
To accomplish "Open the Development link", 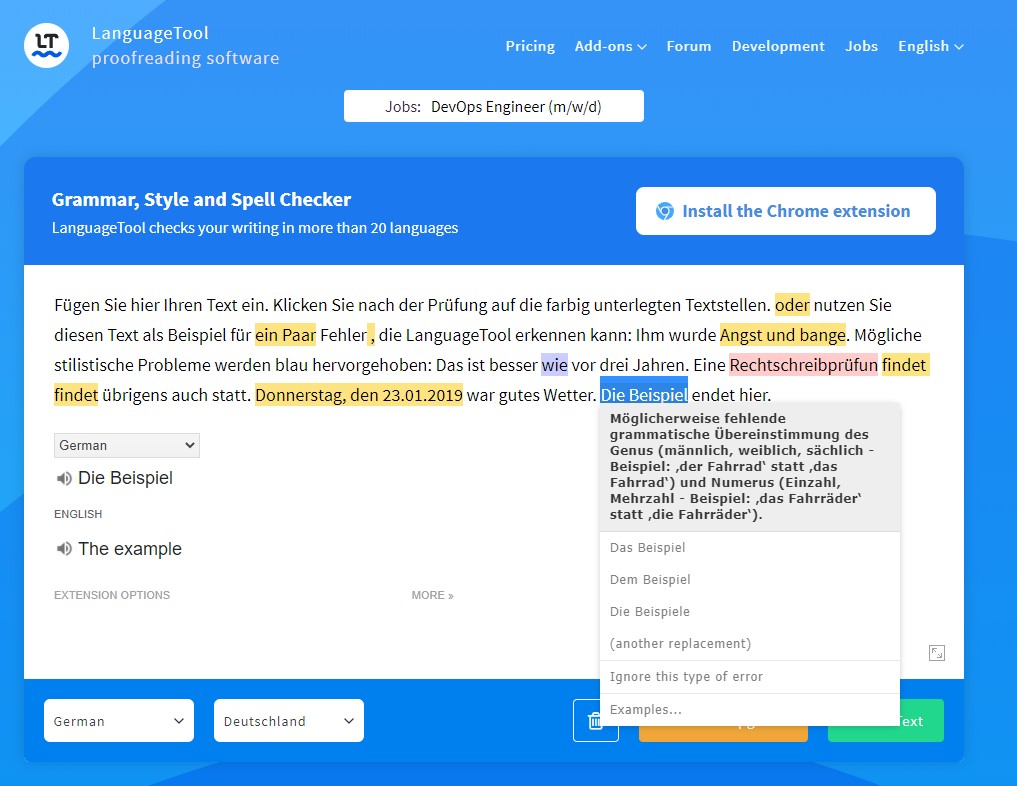I will 778,46.
